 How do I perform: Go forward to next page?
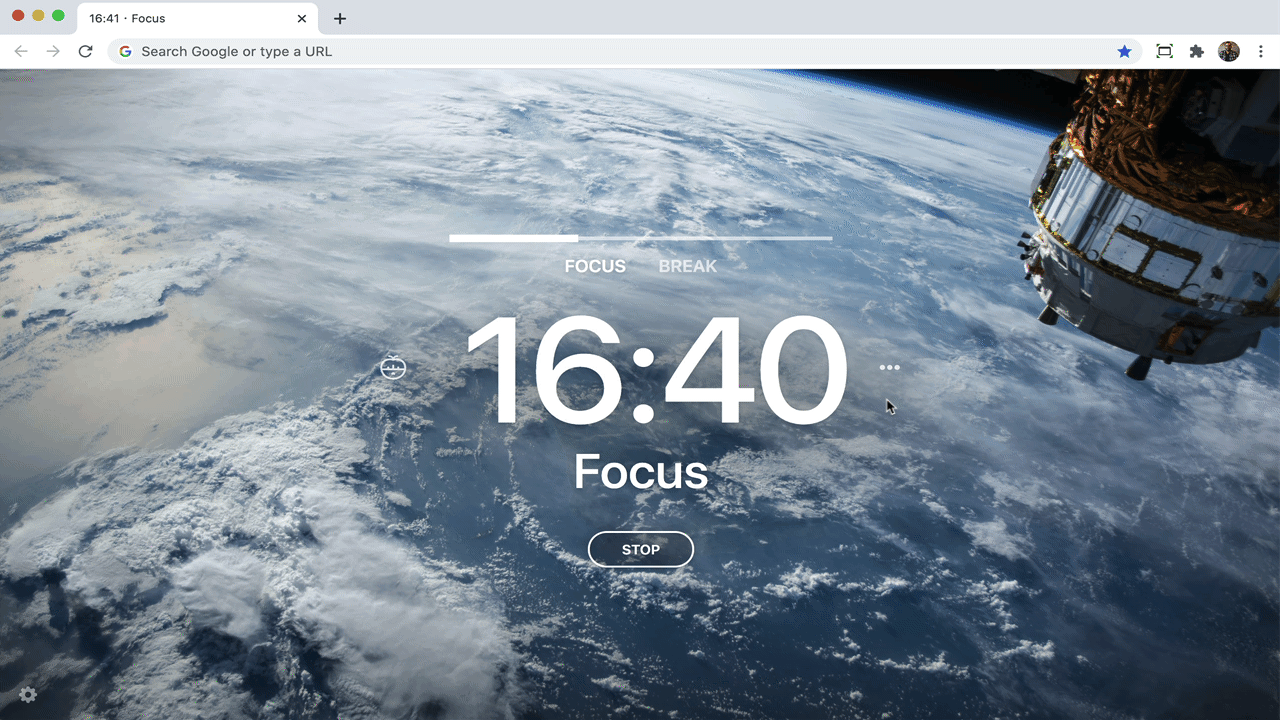[x=53, y=51]
